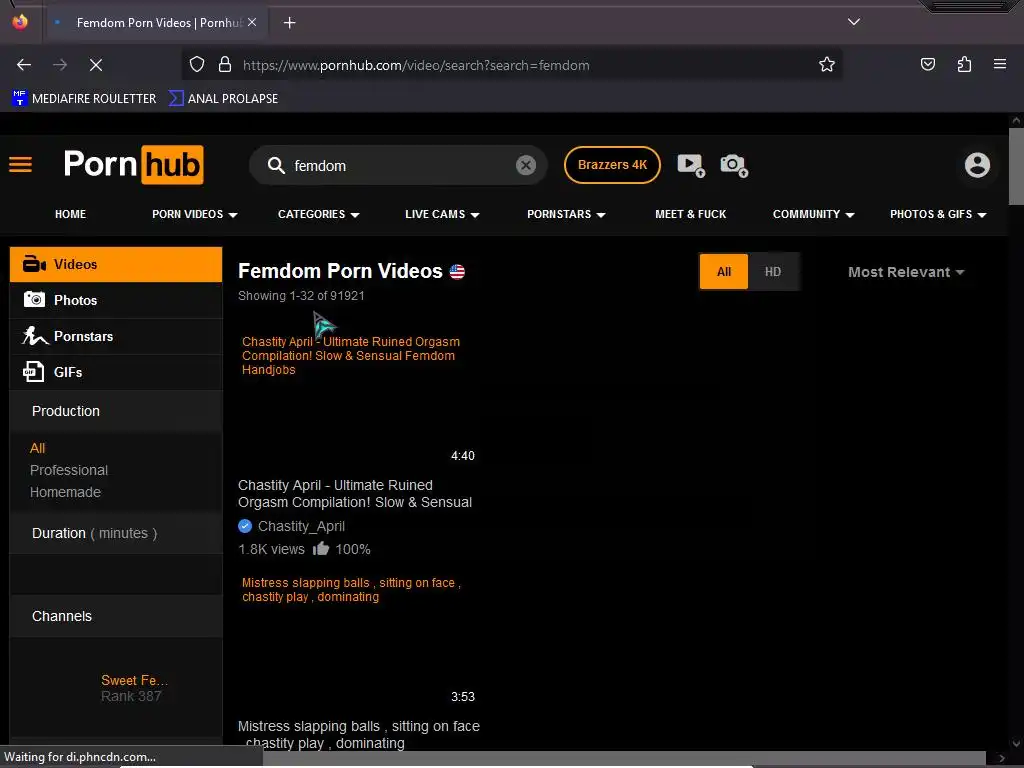
Task: Click the Production section header
Action: (x=116, y=411)
